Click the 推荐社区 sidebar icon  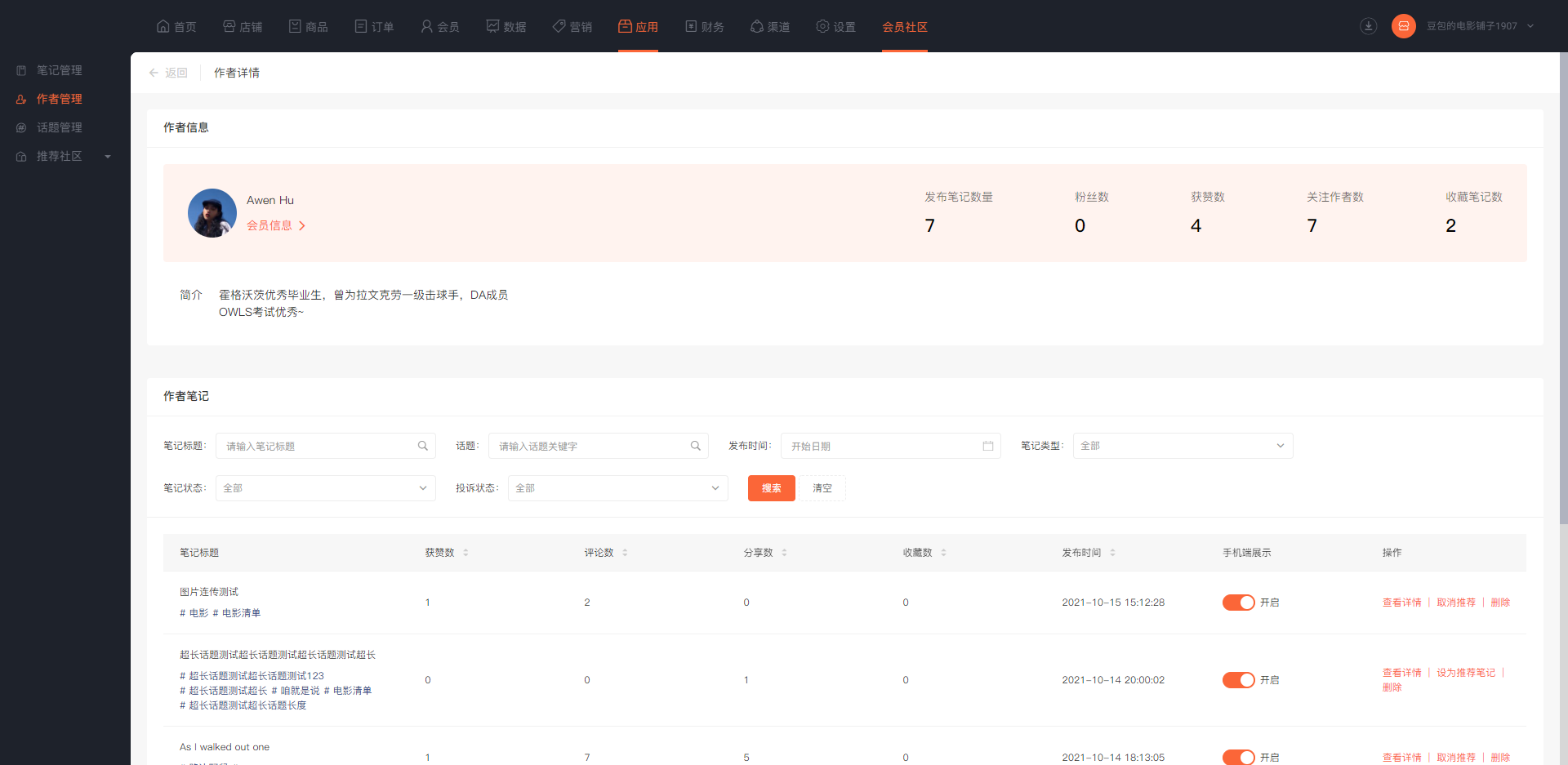pyautogui.click(x=21, y=156)
